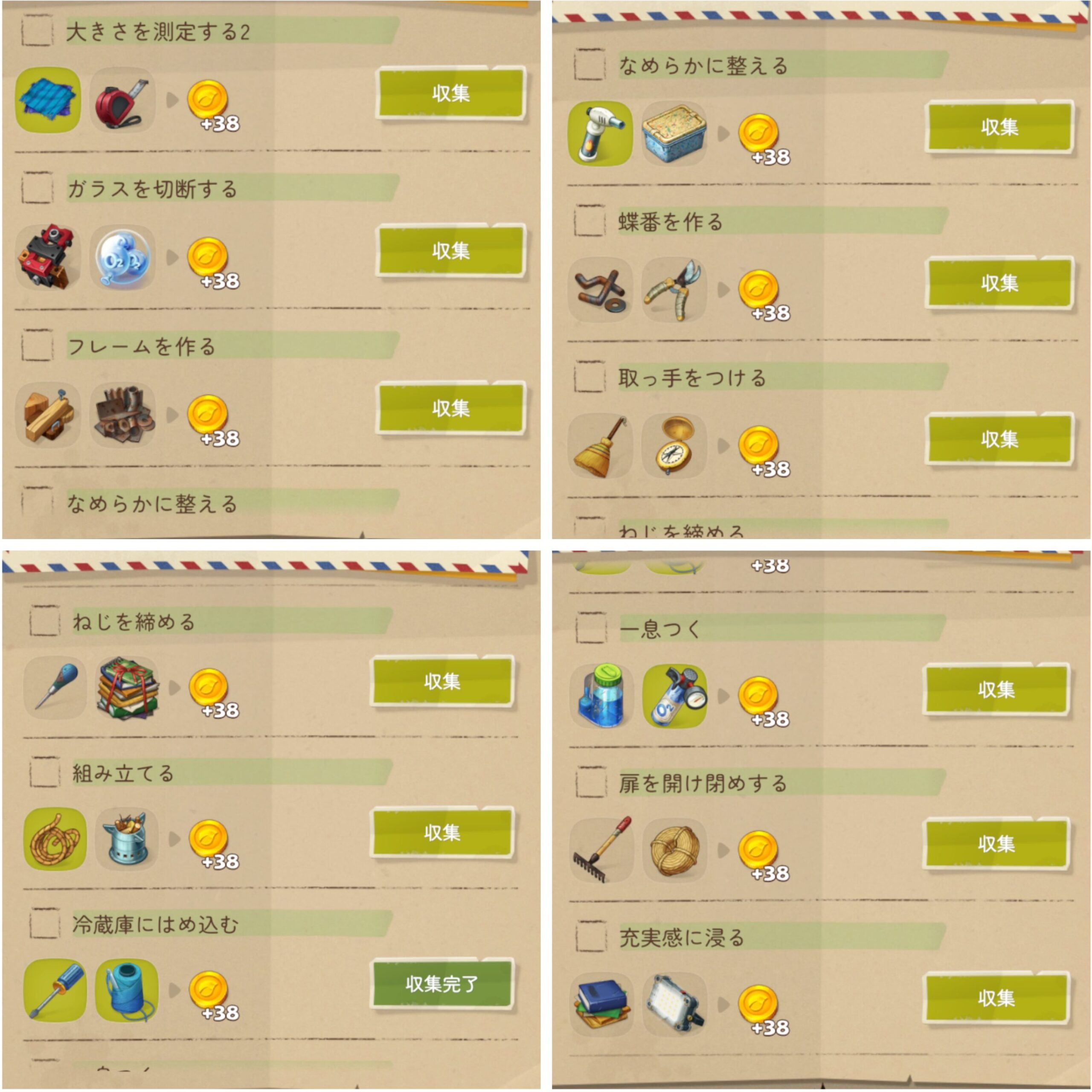Tap the LED floodlight item icon
Image resolution: width=1092 pixels, height=1092 pixels.
(675, 1005)
